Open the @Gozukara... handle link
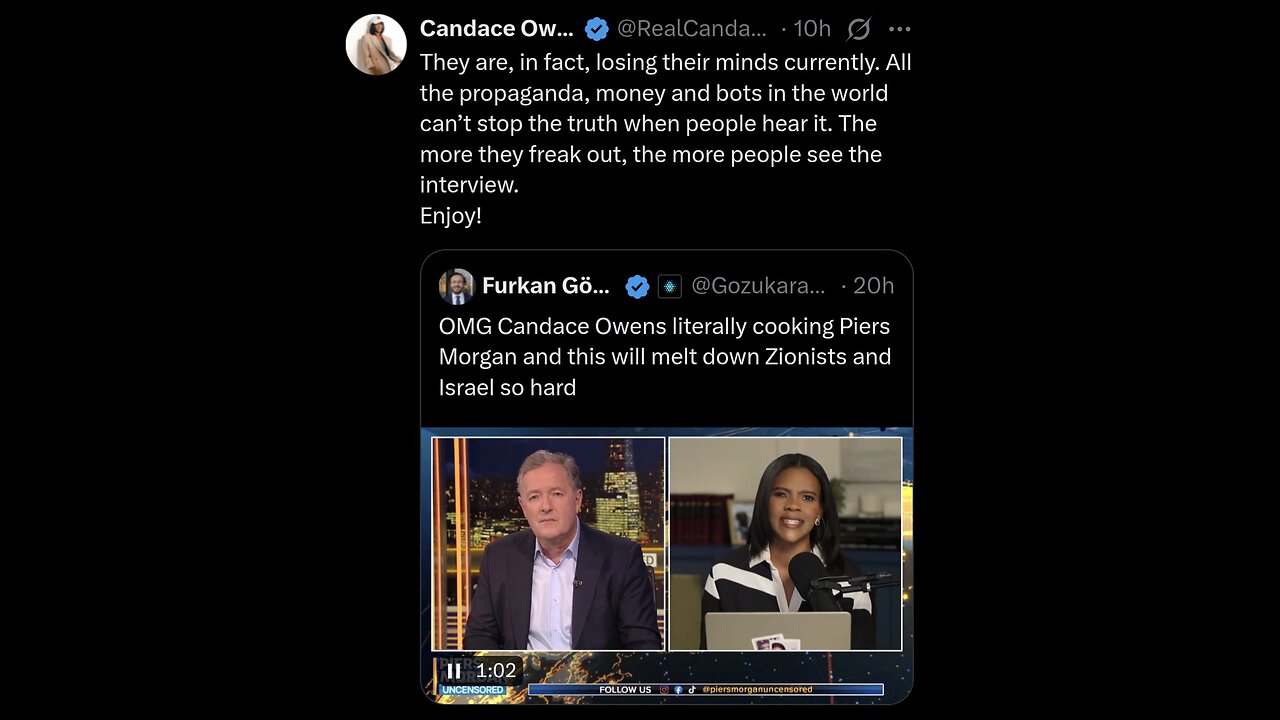 pos(758,286)
